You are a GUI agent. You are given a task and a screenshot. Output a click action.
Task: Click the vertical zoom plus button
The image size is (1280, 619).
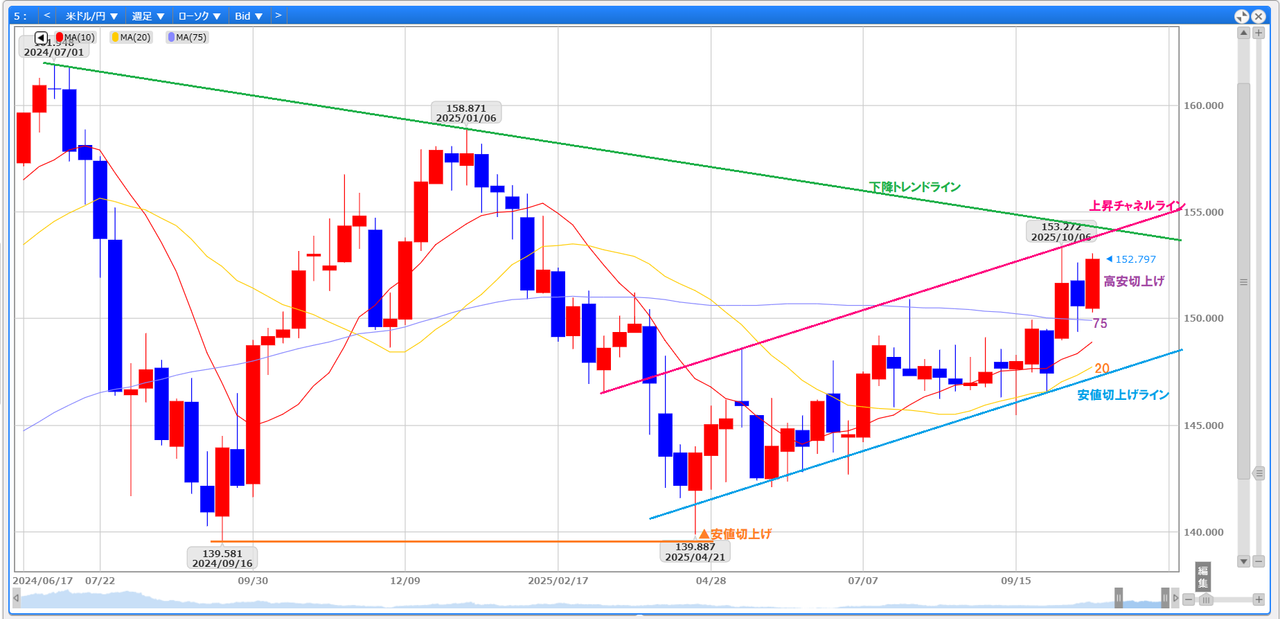coord(1257,33)
